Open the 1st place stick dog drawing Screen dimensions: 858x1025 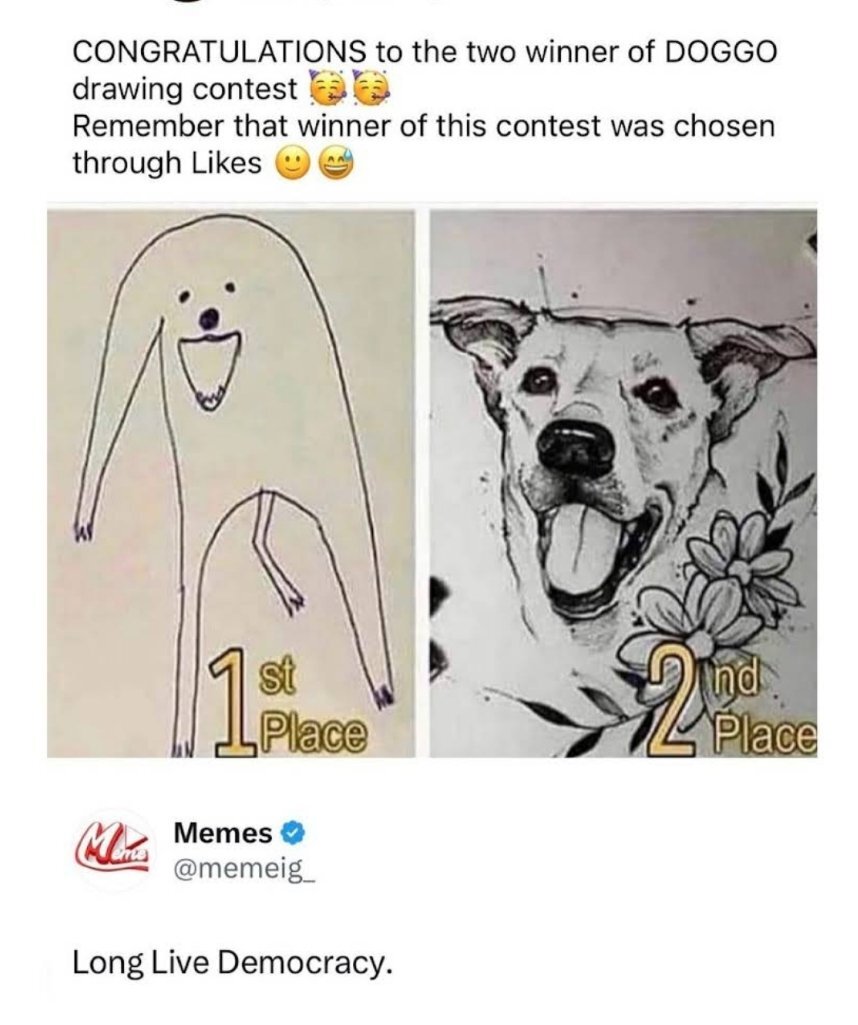click(231, 483)
